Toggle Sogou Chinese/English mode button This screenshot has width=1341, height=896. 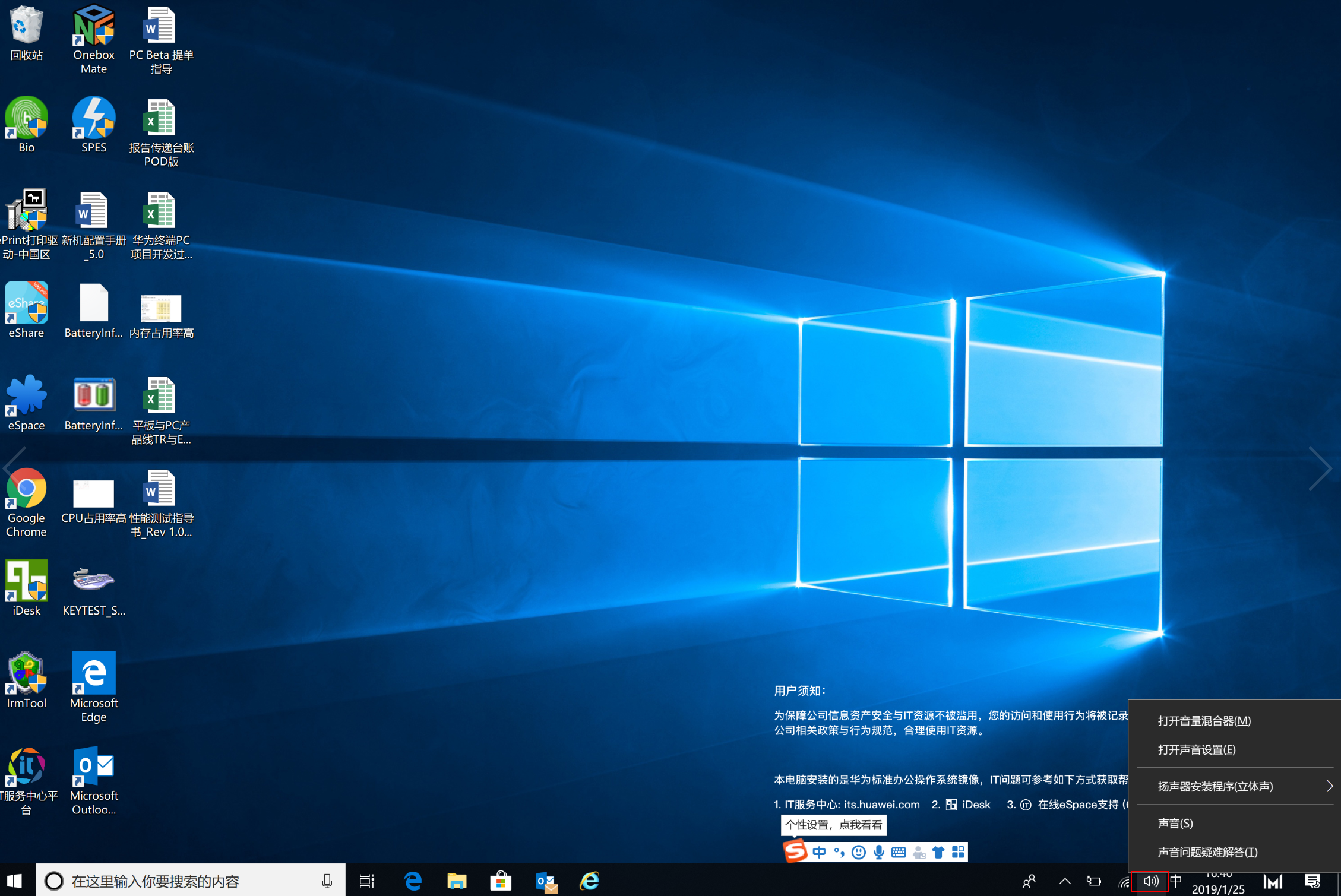819,853
